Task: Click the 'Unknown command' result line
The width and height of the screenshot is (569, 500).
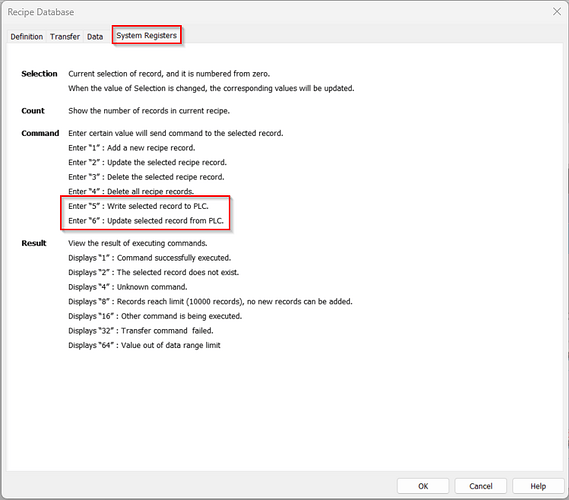Action: (x=128, y=287)
